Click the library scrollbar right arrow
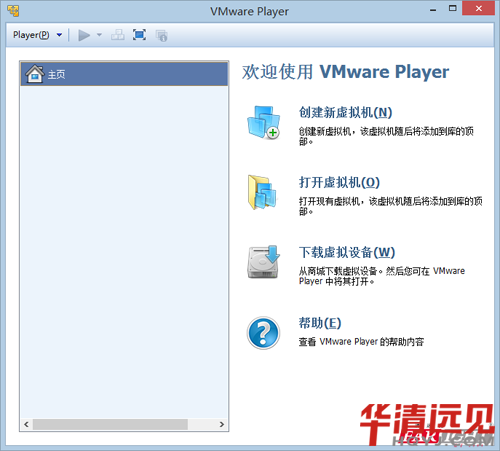500x451 pixels. click(222, 424)
